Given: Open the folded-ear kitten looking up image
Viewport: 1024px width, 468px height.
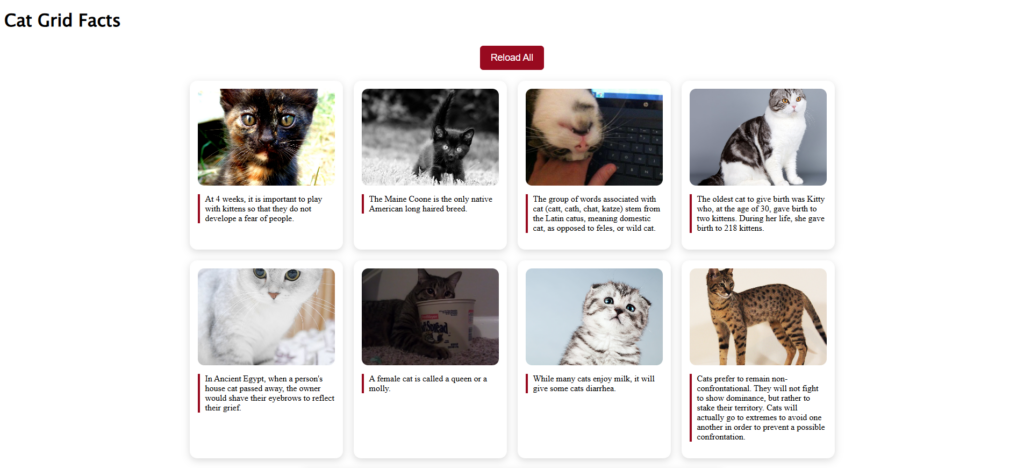Looking at the screenshot, I should (x=594, y=317).
